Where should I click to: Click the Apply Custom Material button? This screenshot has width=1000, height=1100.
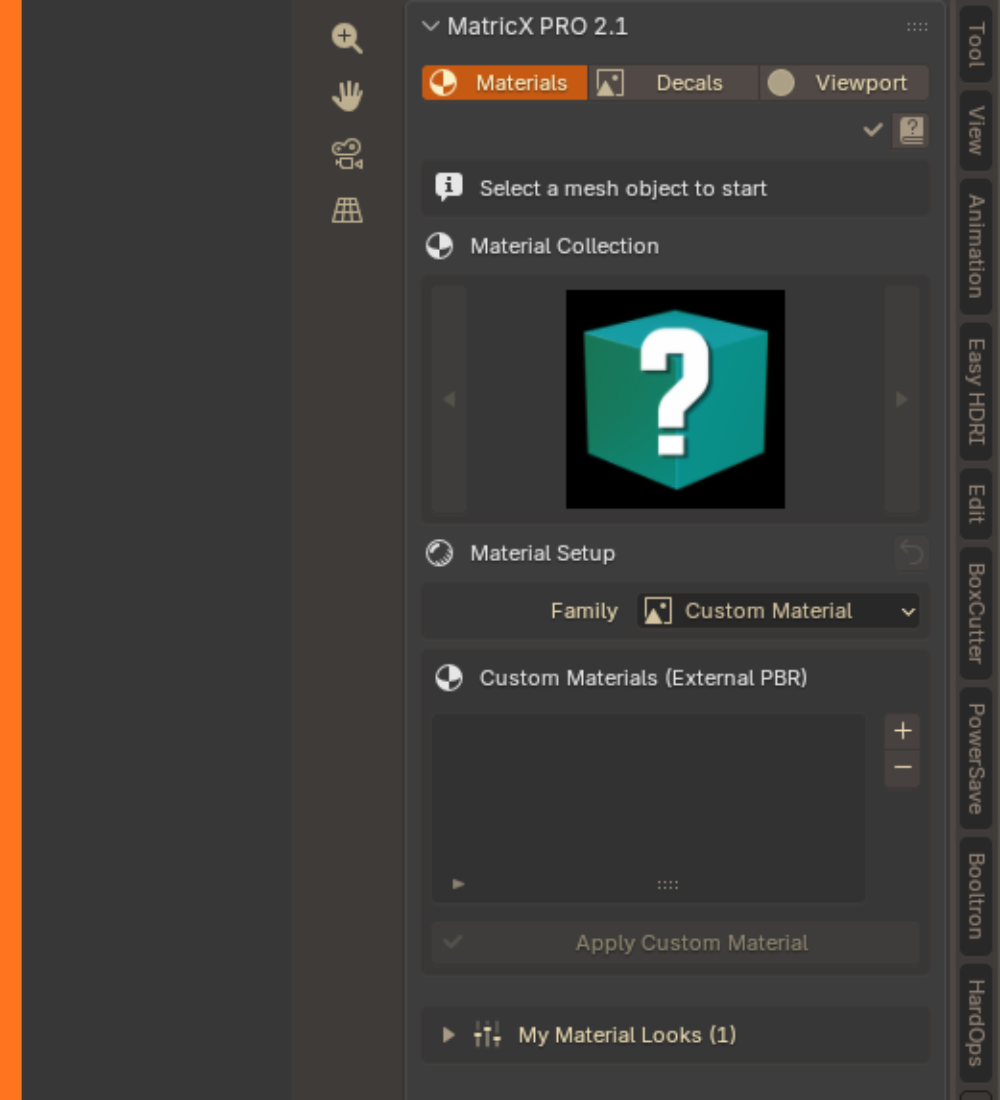675,942
